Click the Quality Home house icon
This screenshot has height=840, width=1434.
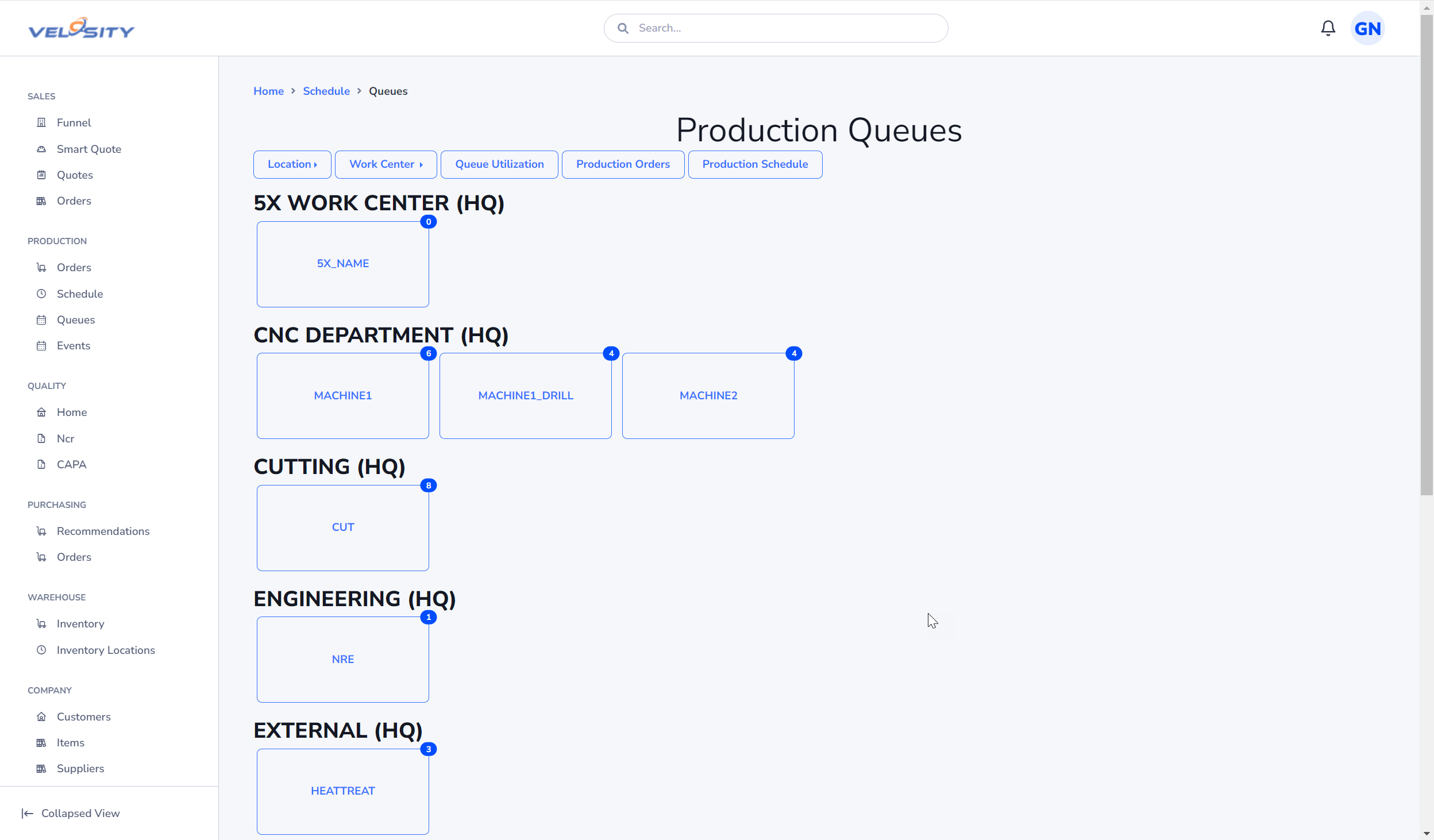click(41, 412)
